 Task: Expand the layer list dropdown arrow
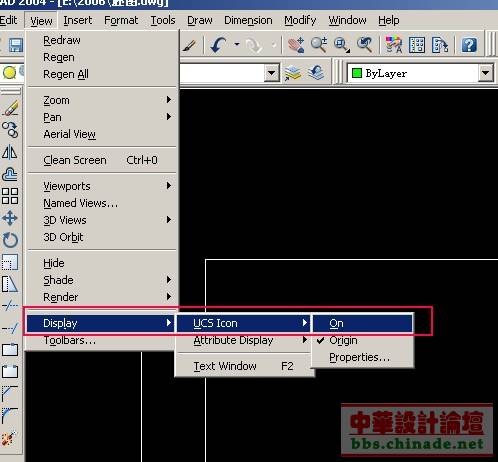tap(272, 73)
